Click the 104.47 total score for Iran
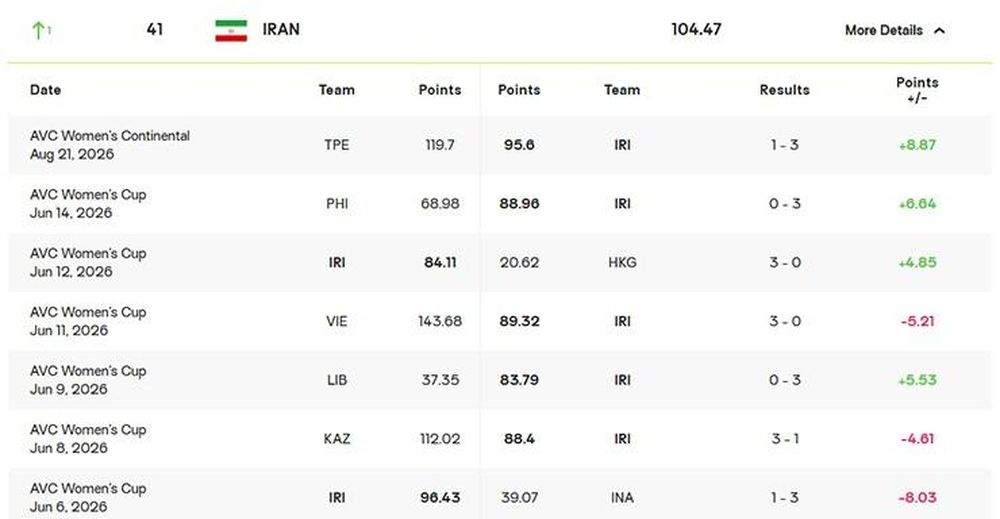1000x519 pixels. tap(696, 29)
